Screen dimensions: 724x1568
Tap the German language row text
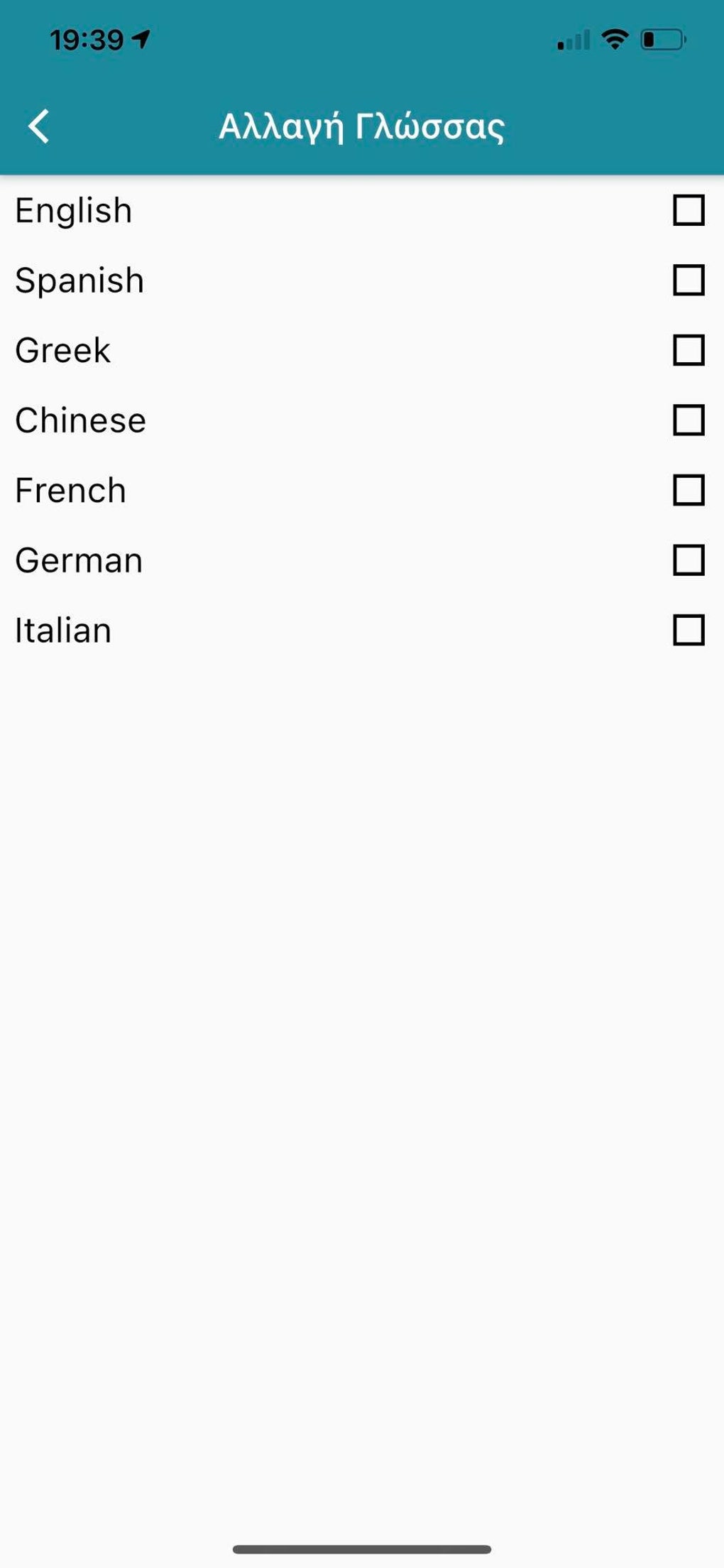79,560
